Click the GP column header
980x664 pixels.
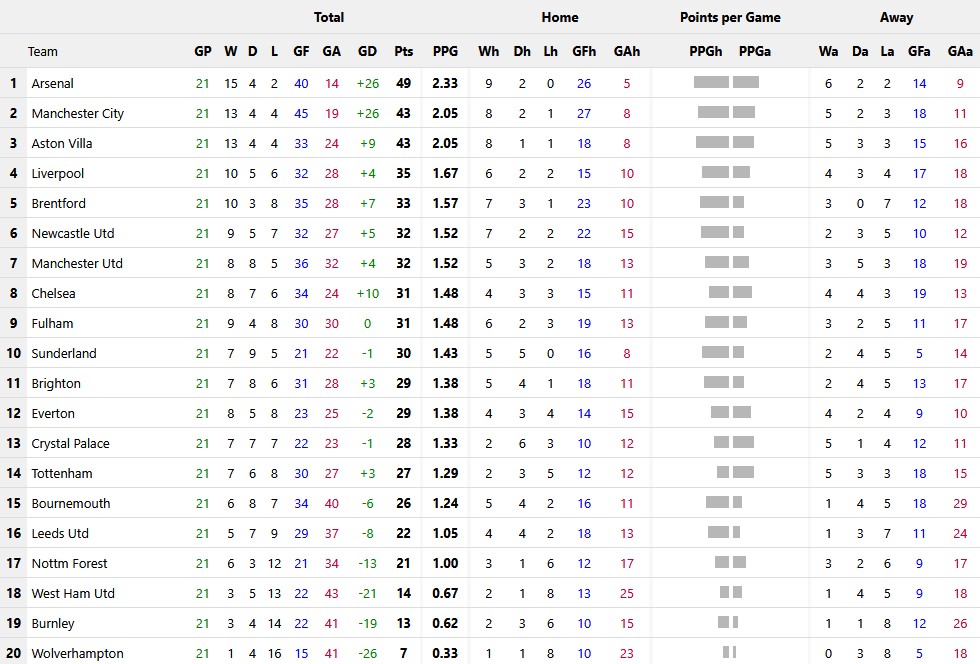[203, 51]
